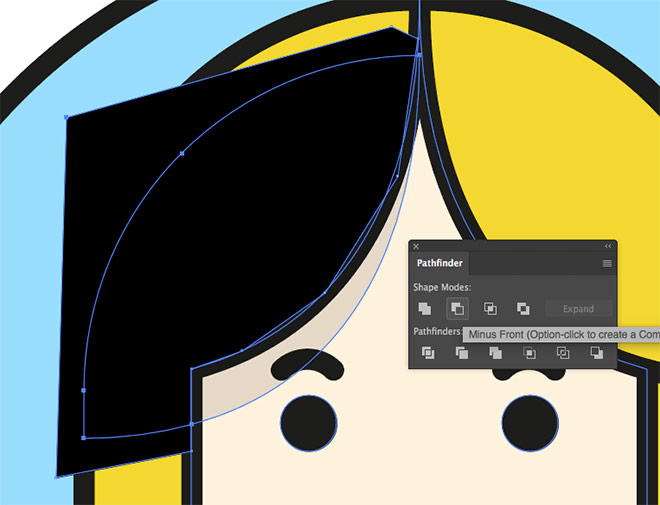
Task: Click the Outline pathfinder icon
Action: 563,353
